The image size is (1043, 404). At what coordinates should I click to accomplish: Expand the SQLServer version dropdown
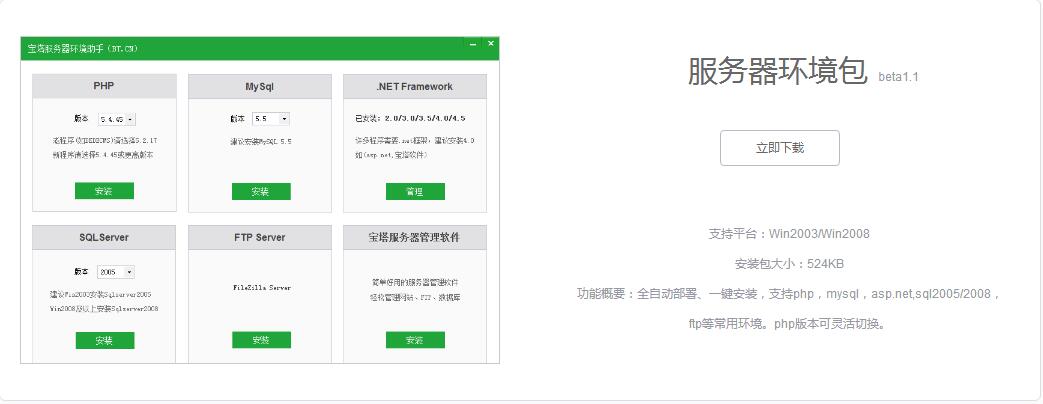[x=116, y=272]
